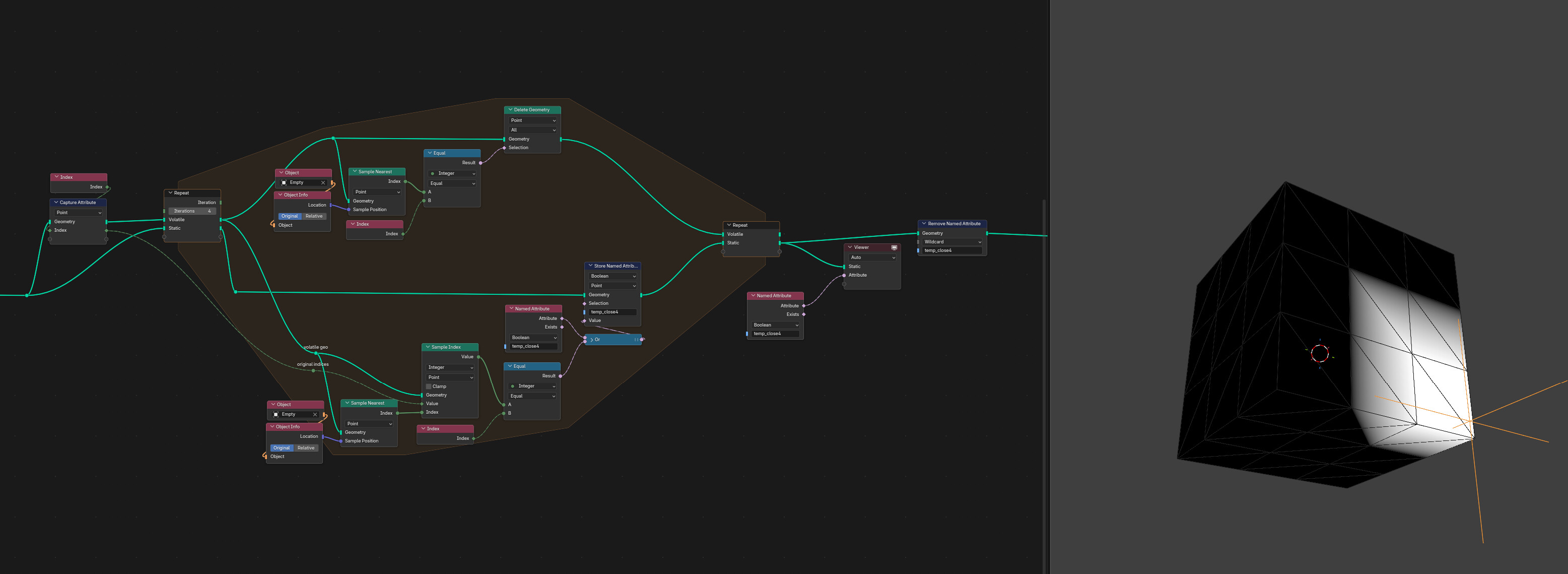
Task: Enable the Clamp checkbox in Sample Index
Action: [x=429, y=387]
